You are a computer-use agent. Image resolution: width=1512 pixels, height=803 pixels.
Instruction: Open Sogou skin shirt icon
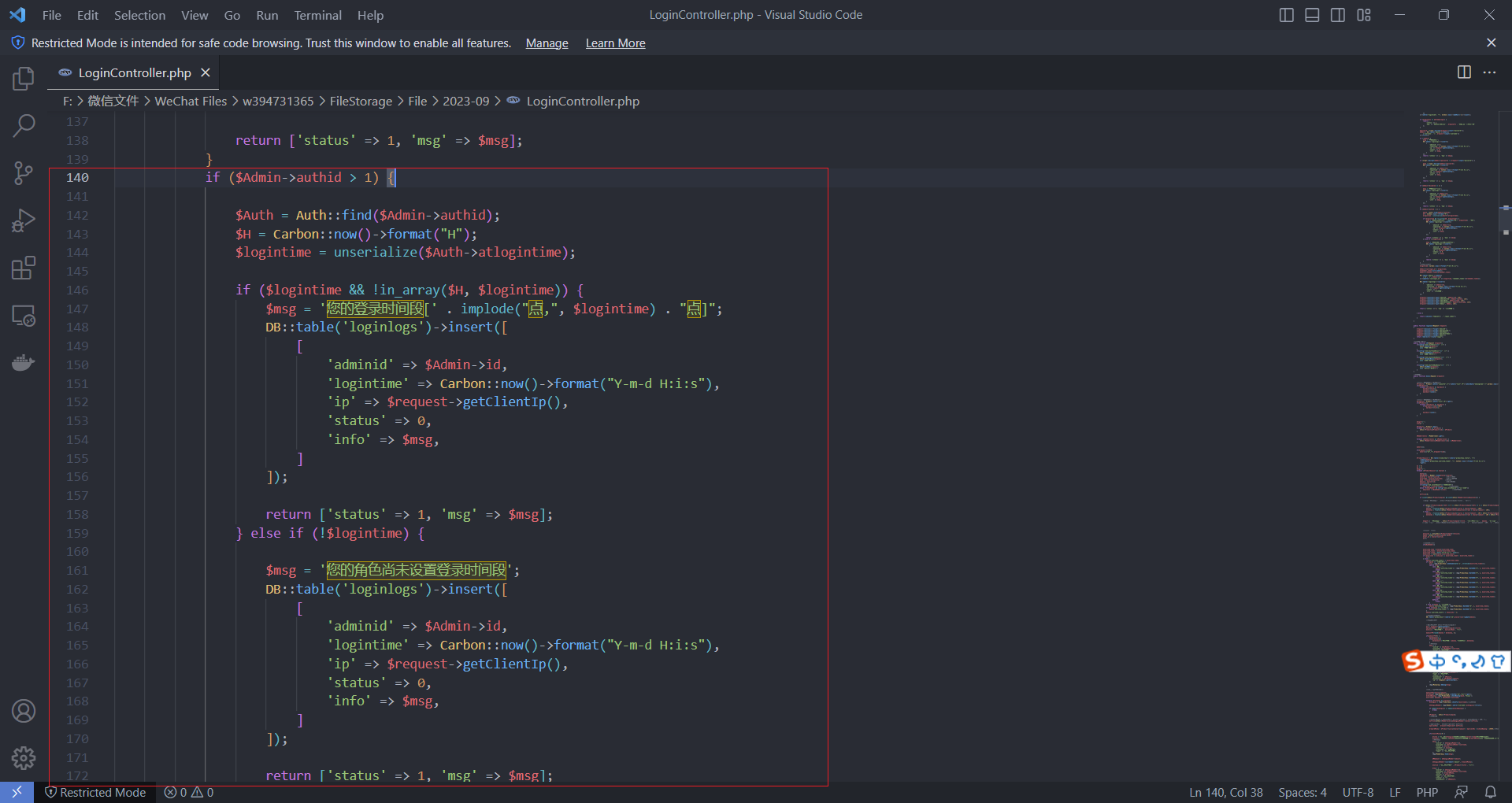(x=1498, y=662)
